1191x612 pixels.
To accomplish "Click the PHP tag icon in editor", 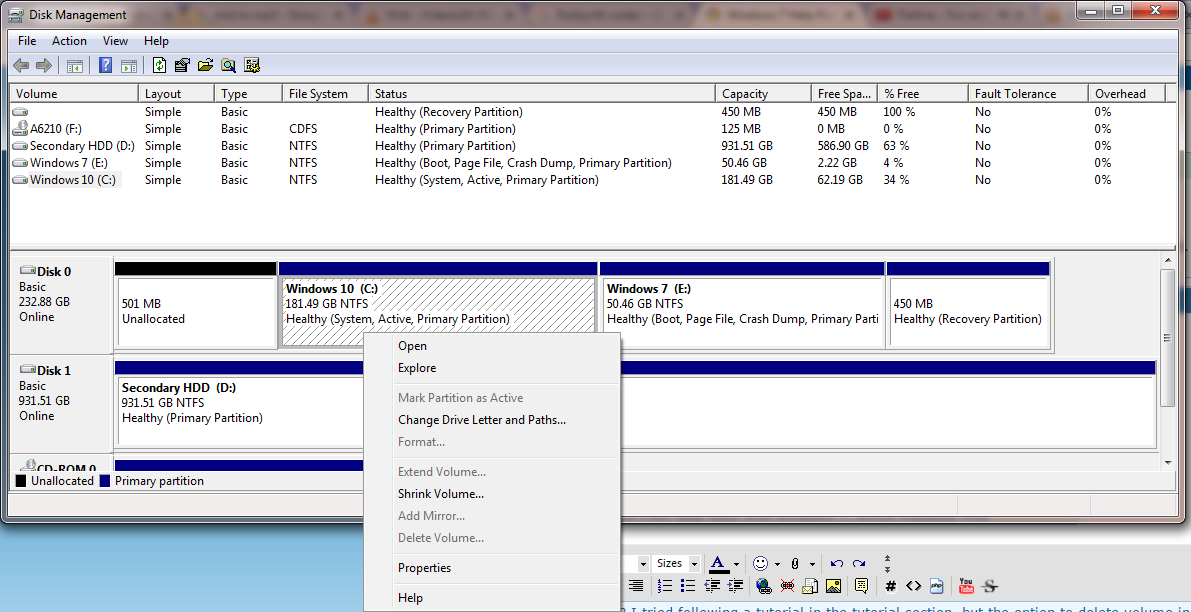I will [937, 585].
